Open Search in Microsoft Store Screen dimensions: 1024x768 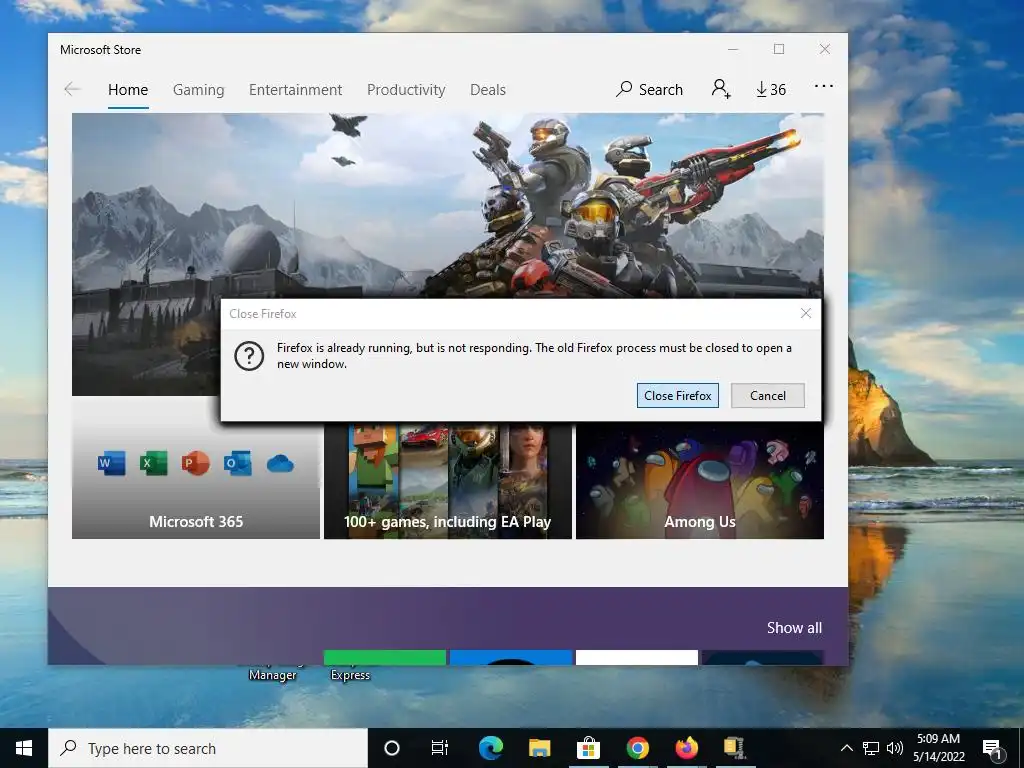649,89
